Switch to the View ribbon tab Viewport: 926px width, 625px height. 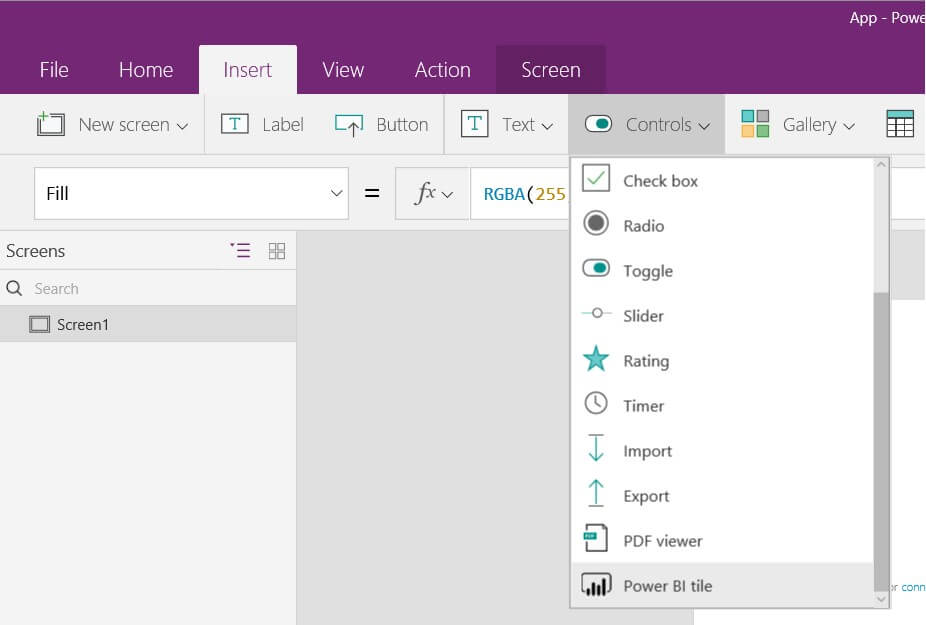[x=342, y=69]
